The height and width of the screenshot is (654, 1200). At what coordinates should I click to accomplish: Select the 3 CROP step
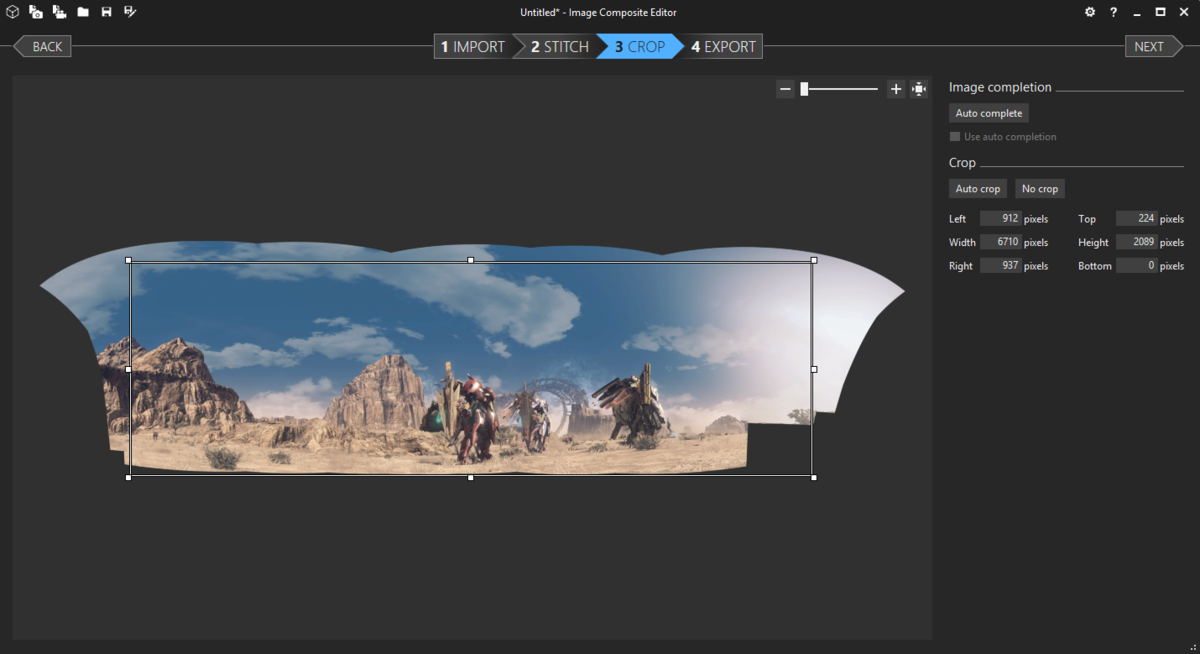pyautogui.click(x=640, y=46)
